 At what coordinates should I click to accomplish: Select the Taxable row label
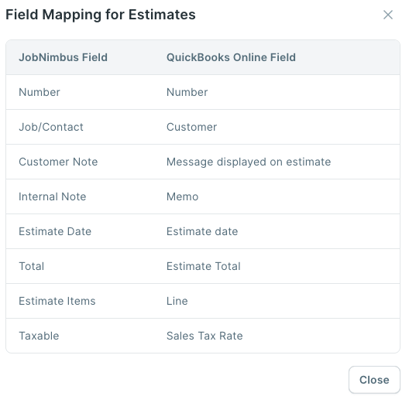[x=39, y=336]
